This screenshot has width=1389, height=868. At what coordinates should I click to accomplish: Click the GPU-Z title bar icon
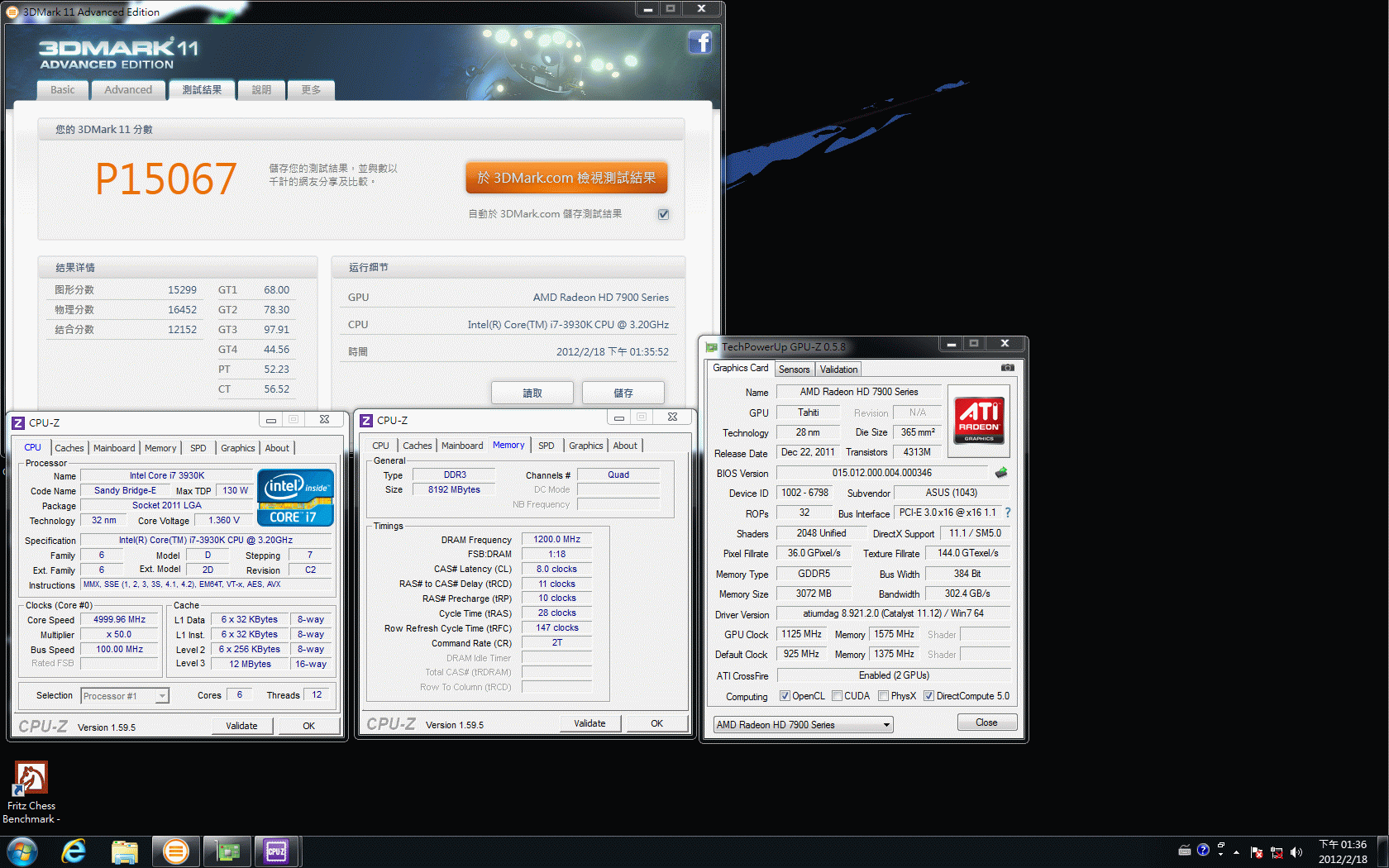(712, 346)
